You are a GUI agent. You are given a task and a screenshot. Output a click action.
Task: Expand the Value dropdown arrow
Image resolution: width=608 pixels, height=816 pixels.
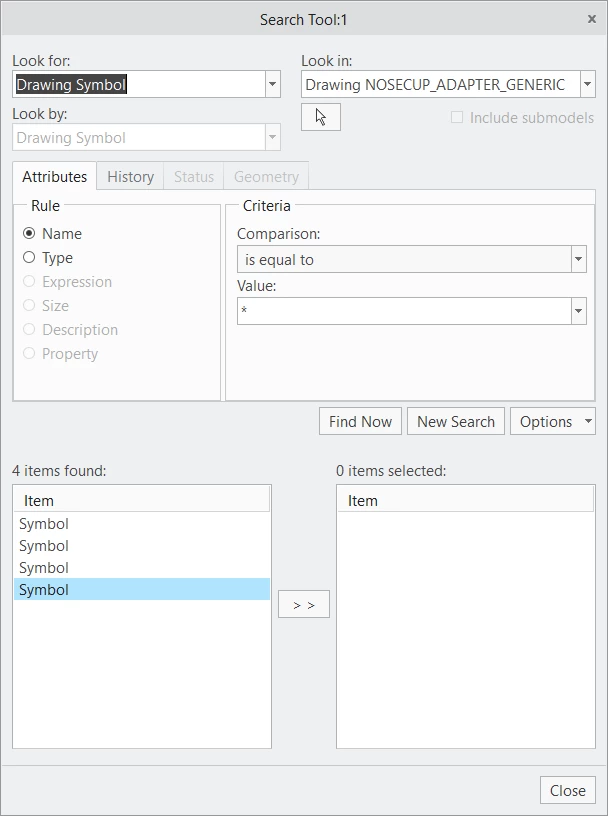pos(579,311)
